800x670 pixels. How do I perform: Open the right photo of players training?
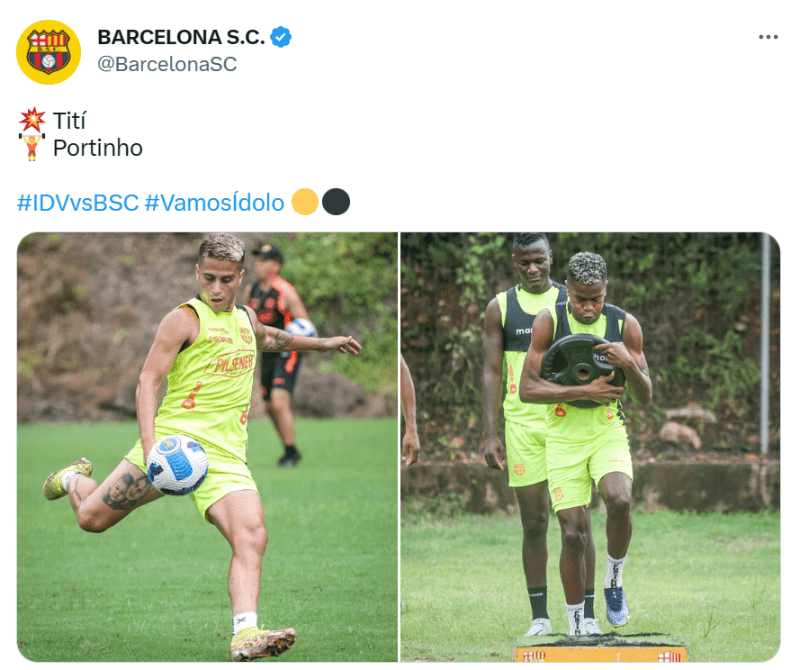[590, 447]
